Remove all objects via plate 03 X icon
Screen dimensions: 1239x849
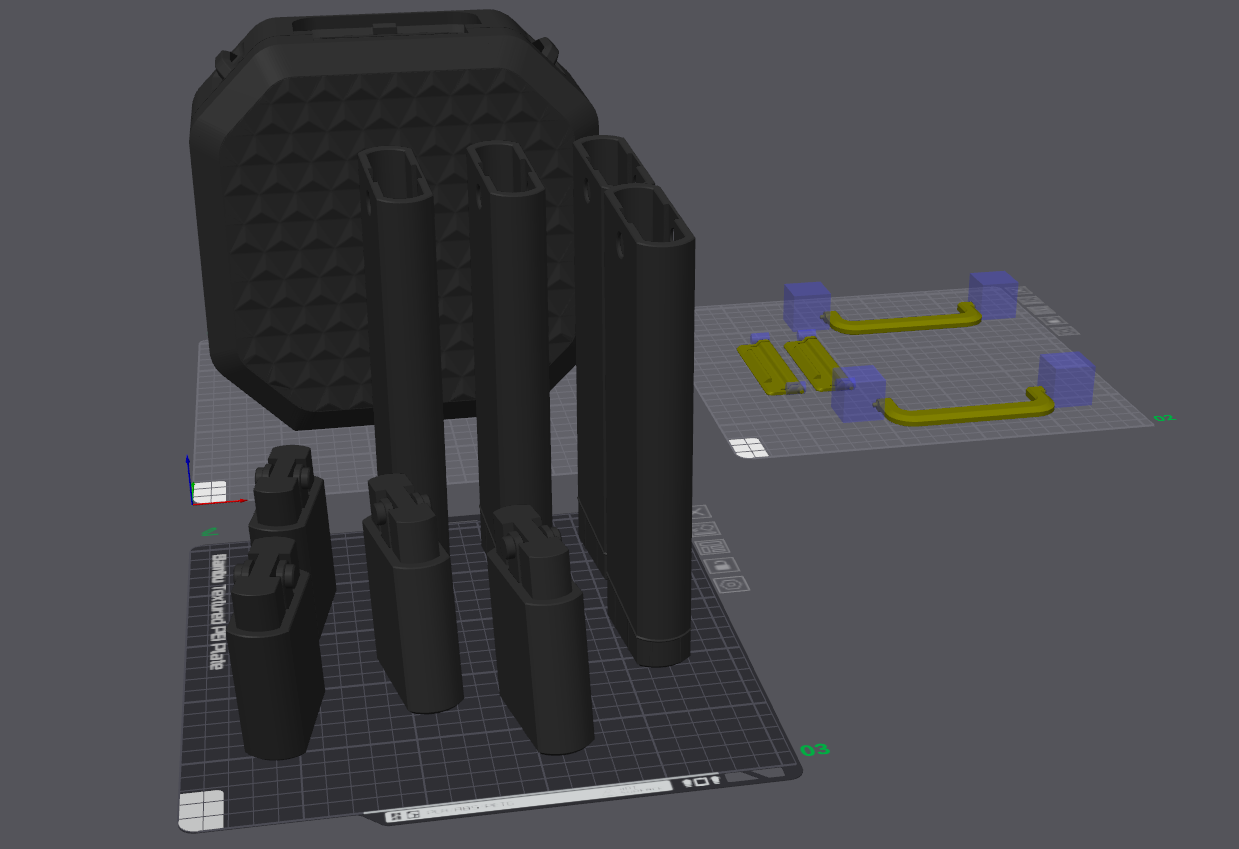(x=699, y=512)
